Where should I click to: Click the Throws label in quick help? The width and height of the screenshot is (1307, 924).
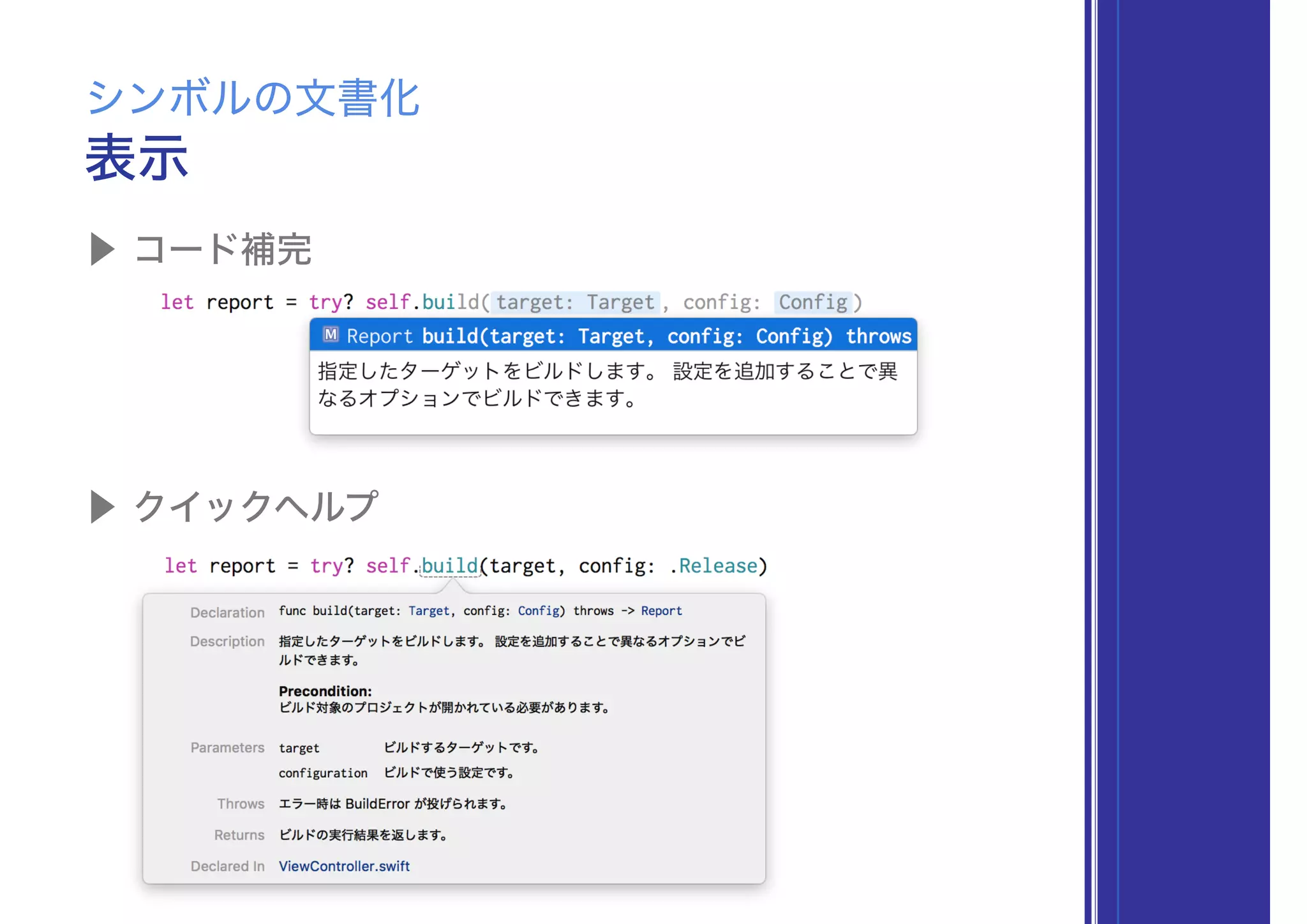pos(241,803)
